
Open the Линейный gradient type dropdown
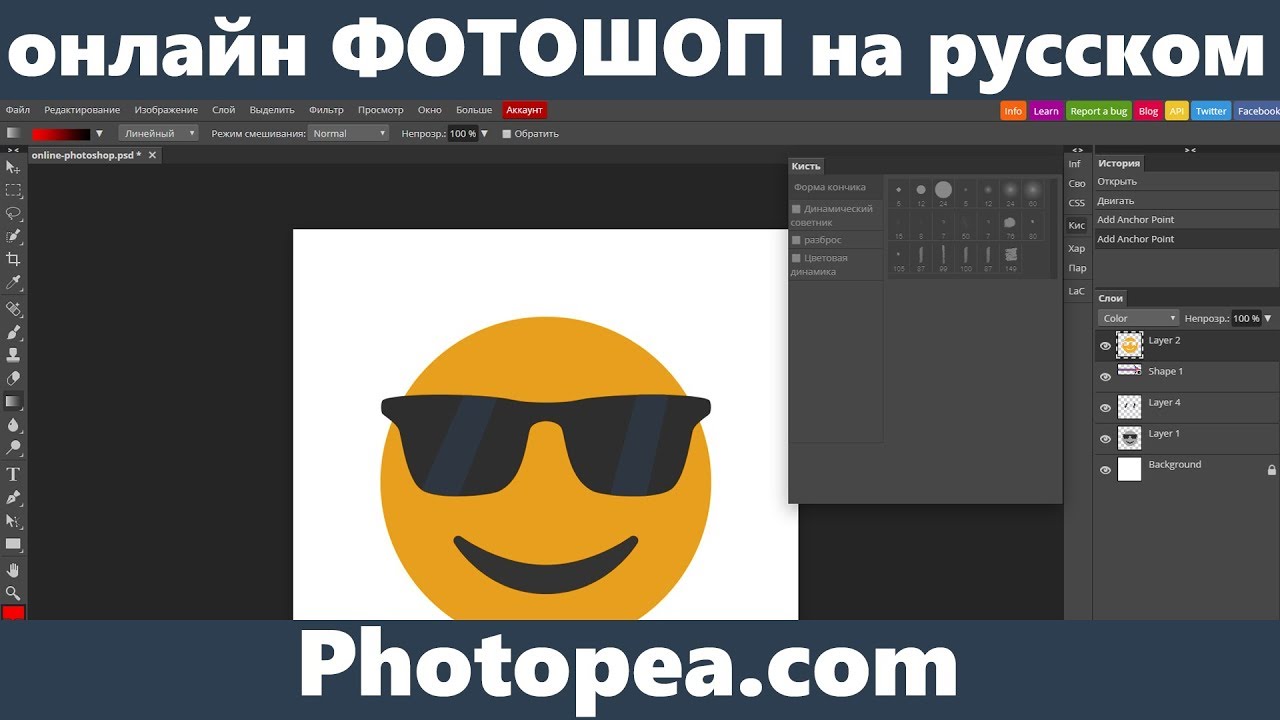tap(158, 133)
